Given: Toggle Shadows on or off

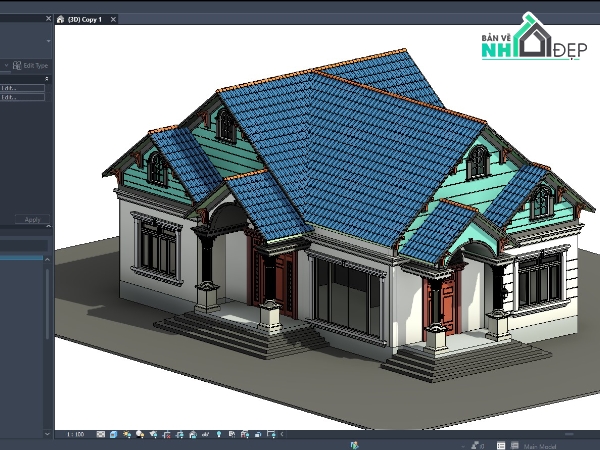Looking at the screenshot, I should [140, 434].
